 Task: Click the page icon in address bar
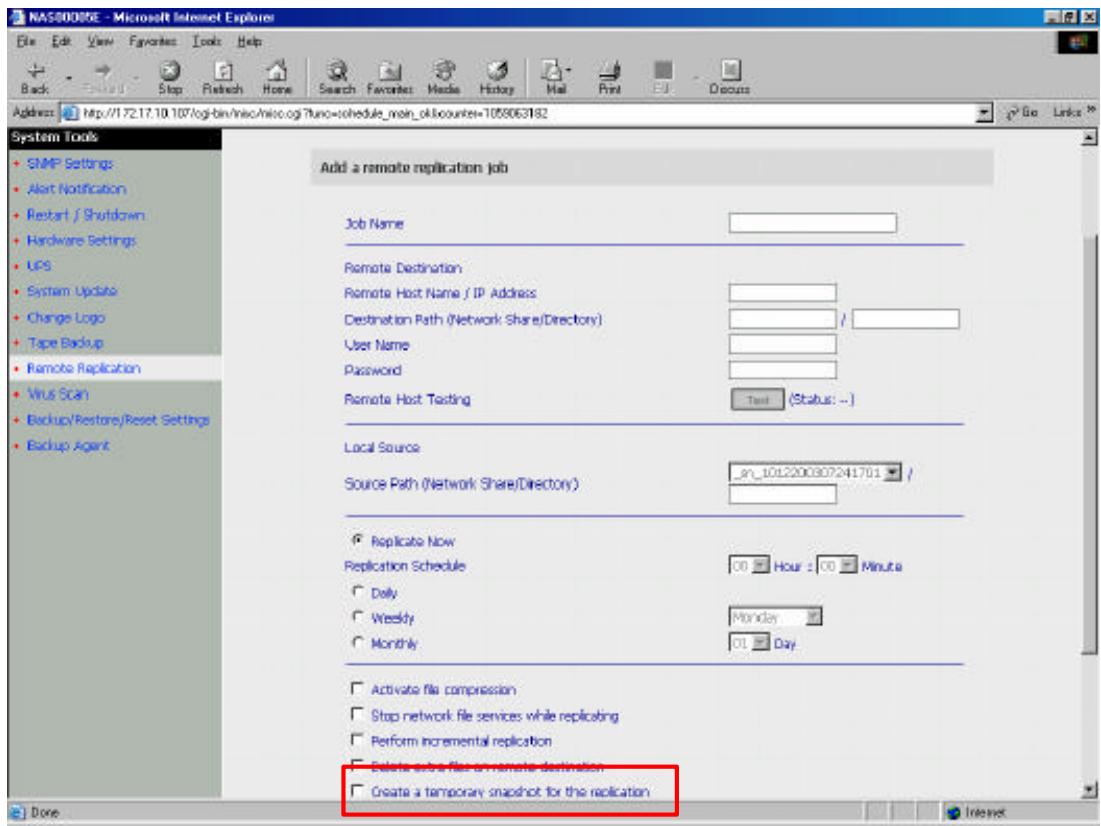[x=69, y=113]
